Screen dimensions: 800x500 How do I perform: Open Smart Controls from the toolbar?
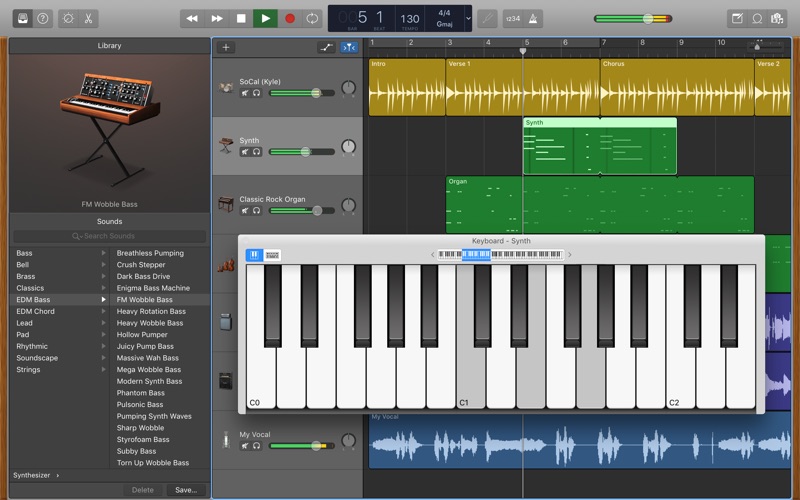[x=68, y=18]
